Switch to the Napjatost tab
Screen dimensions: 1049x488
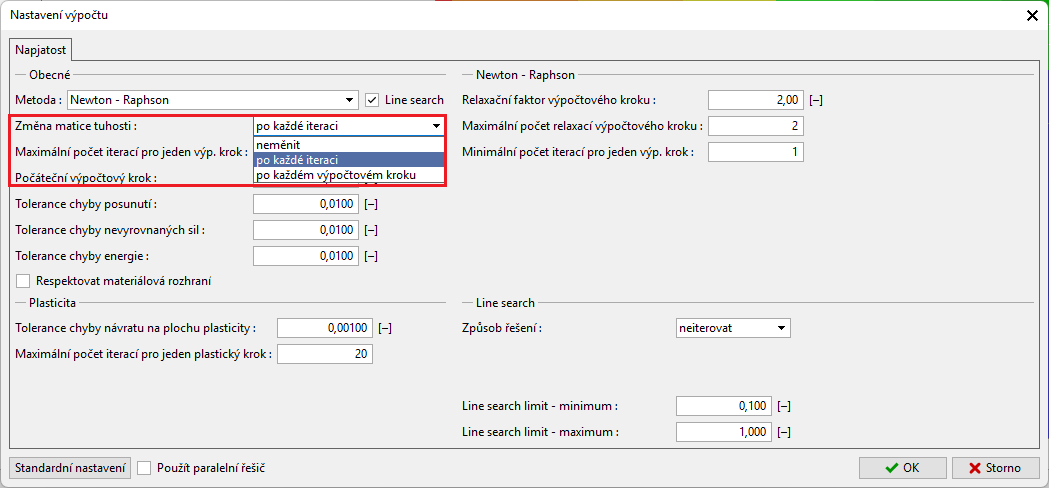pos(38,49)
